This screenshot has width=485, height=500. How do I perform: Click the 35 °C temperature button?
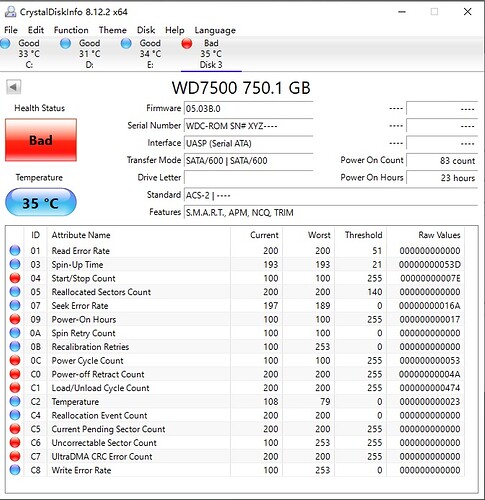tap(41, 202)
